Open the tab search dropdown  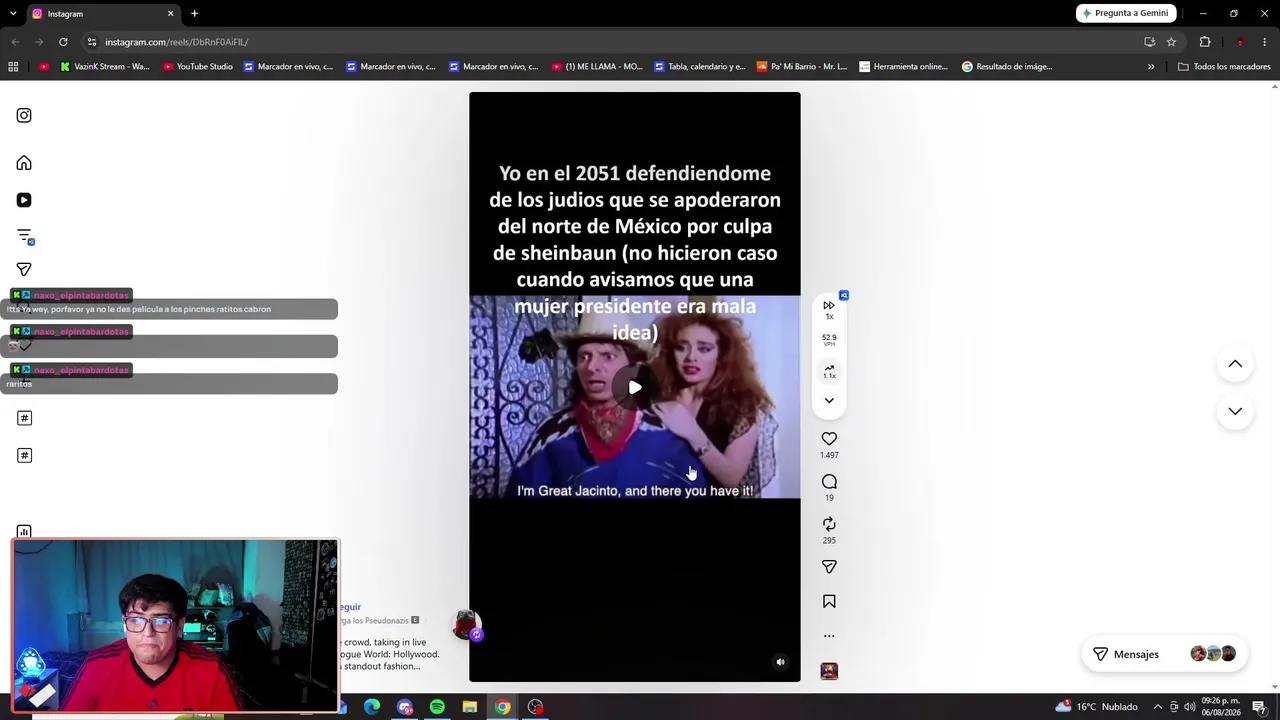click(x=14, y=13)
